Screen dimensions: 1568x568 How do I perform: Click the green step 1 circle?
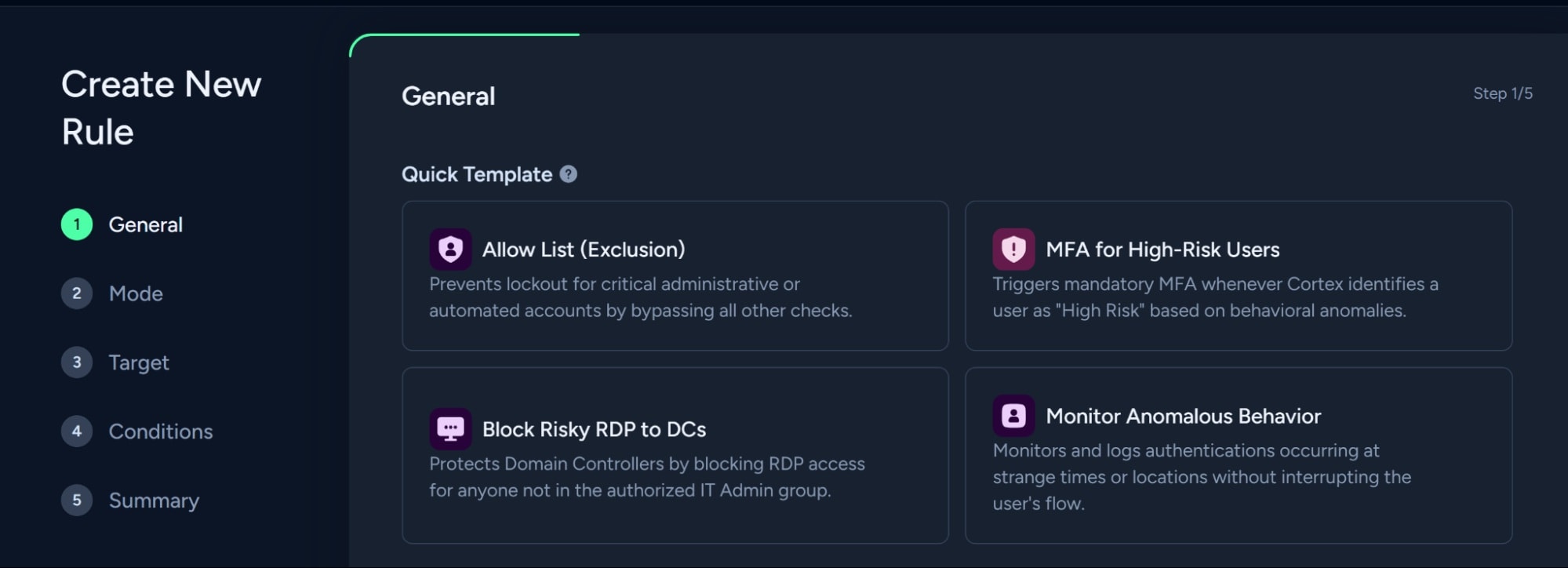click(77, 224)
